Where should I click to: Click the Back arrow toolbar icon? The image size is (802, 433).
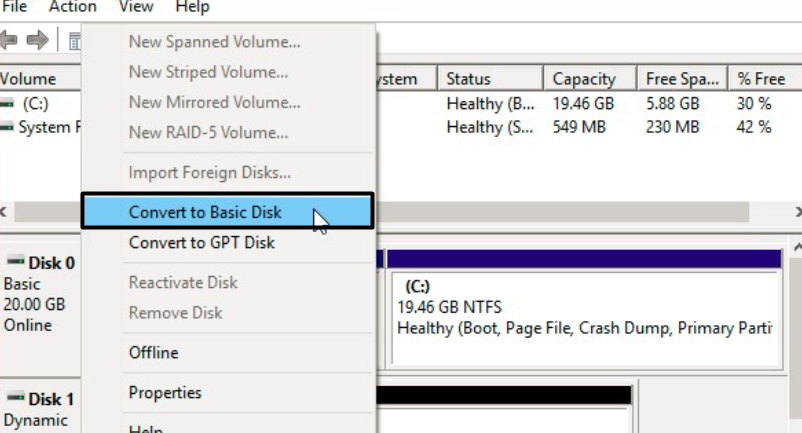pyautogui.click(x=10, y=40)
